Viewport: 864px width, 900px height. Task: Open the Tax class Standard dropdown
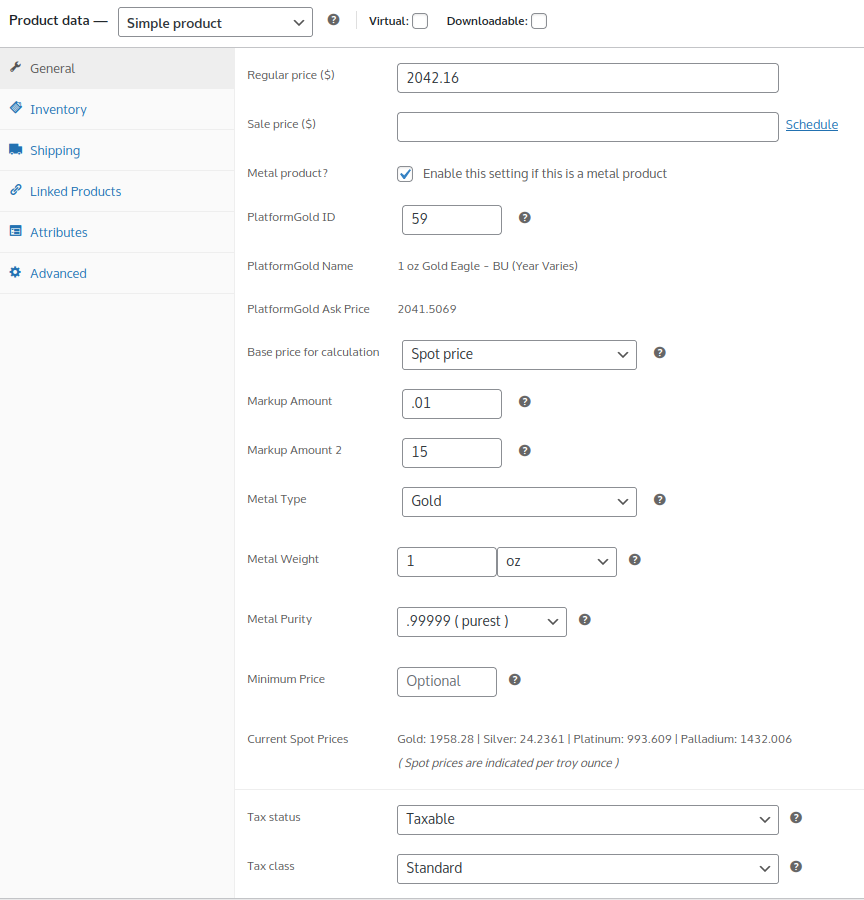pyautogui.click(x=587, y=868)
